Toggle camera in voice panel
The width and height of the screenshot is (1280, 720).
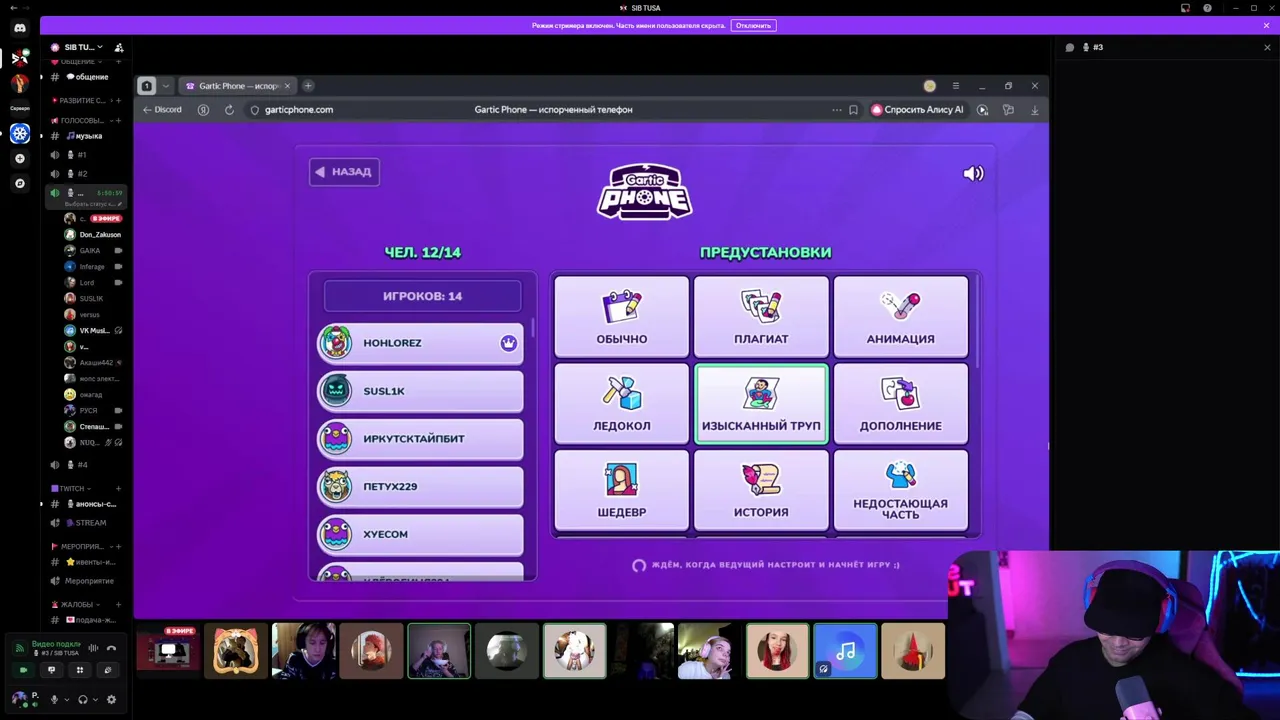[x=23, y=670]
